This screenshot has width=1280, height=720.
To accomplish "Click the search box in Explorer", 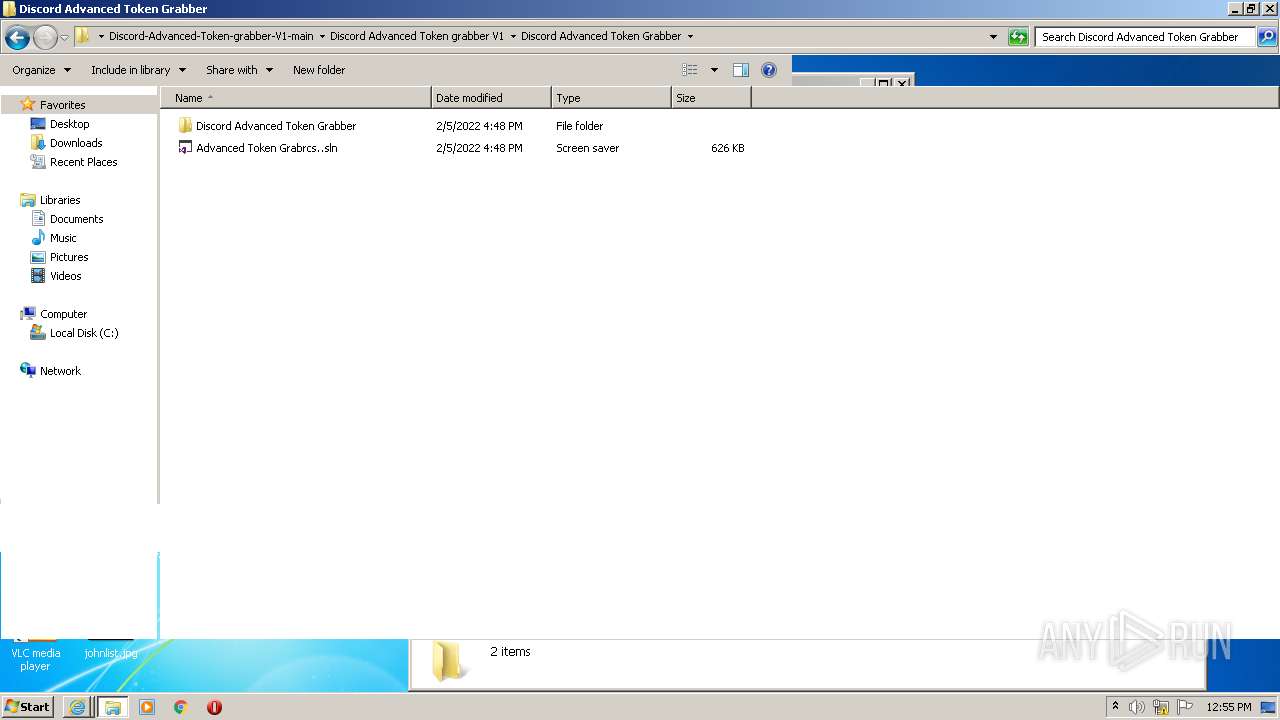I will coord(1145,37).
